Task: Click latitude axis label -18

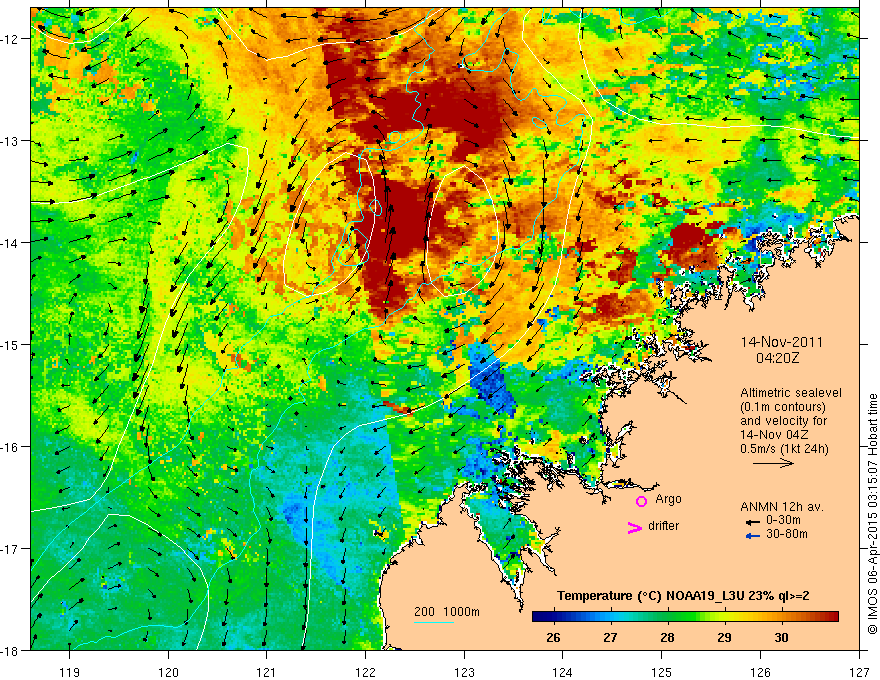Action: pyautogui.click(x=11, y=651)
